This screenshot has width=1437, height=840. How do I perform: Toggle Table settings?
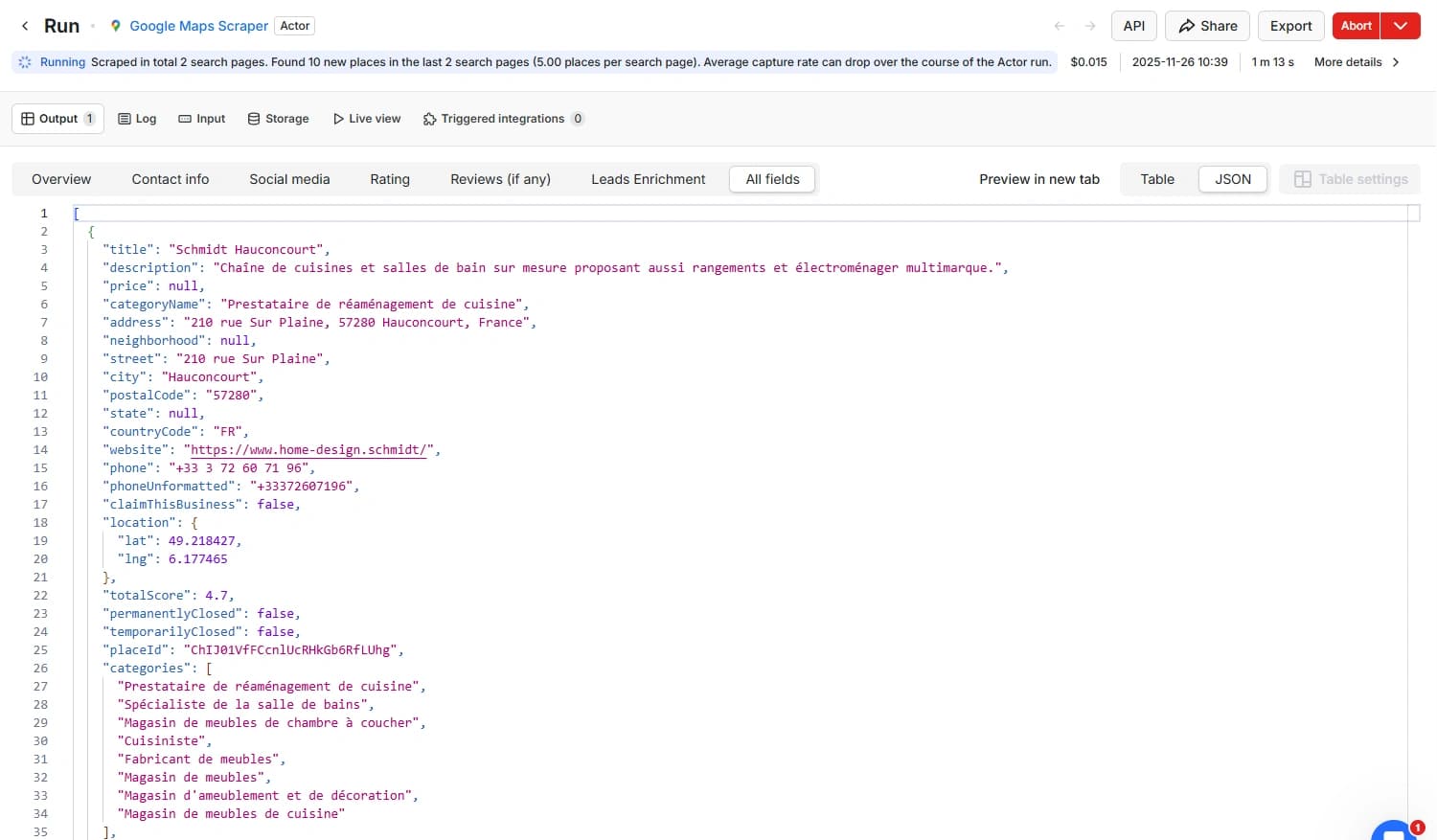(x=1350, y=179)
